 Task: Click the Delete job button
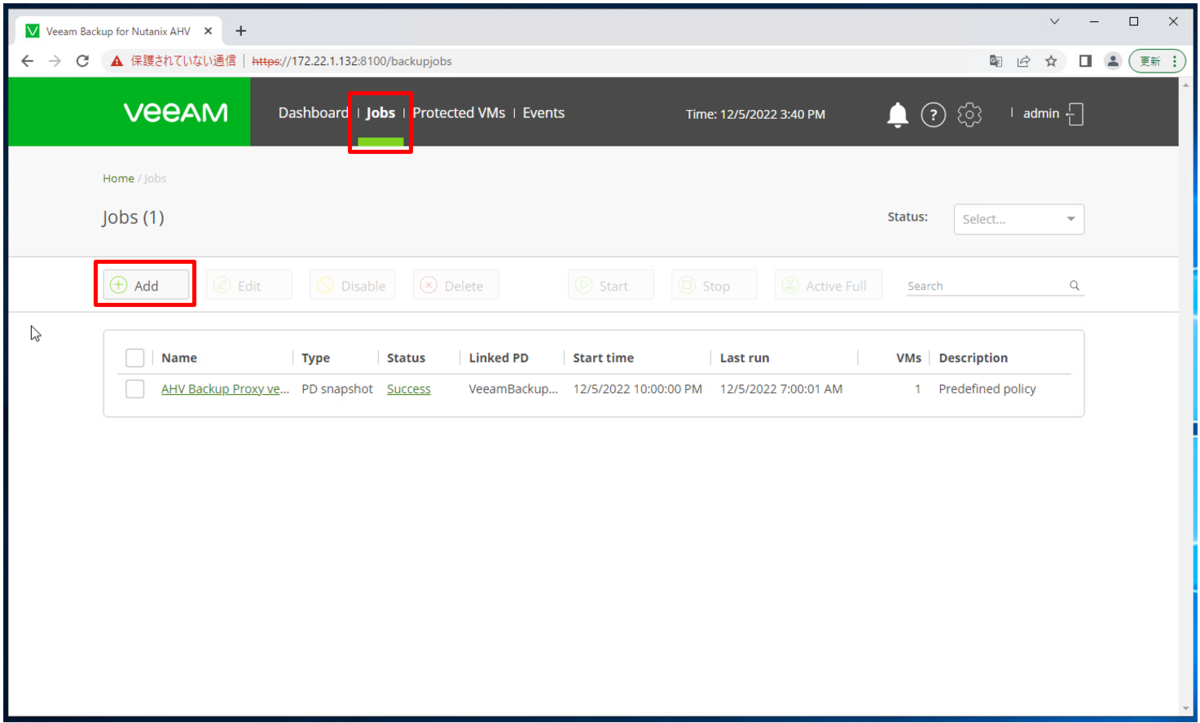456,285
